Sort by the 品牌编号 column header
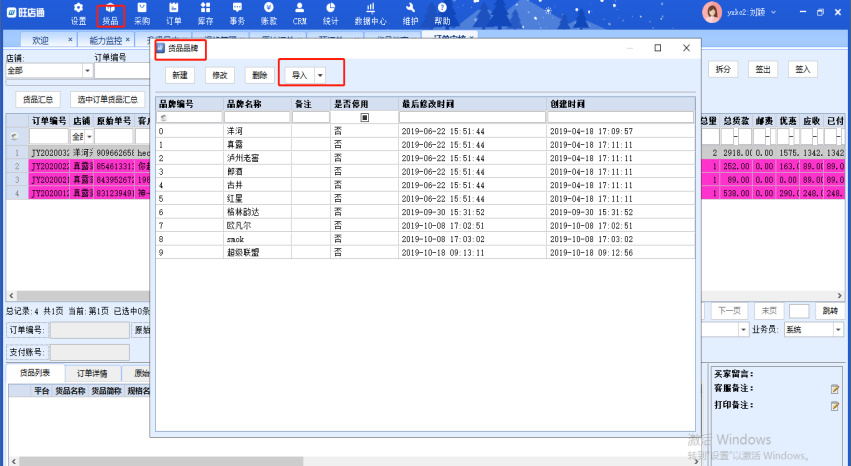The height and width of the screenshot is (466, 851). pos(189,104)
